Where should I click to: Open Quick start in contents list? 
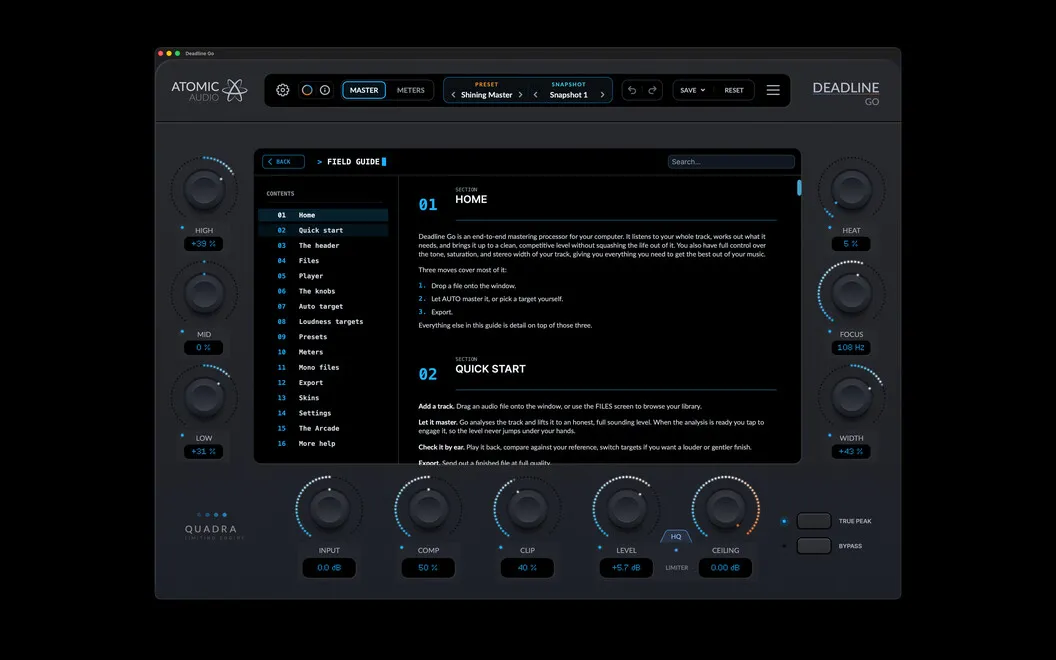(323, 230)
